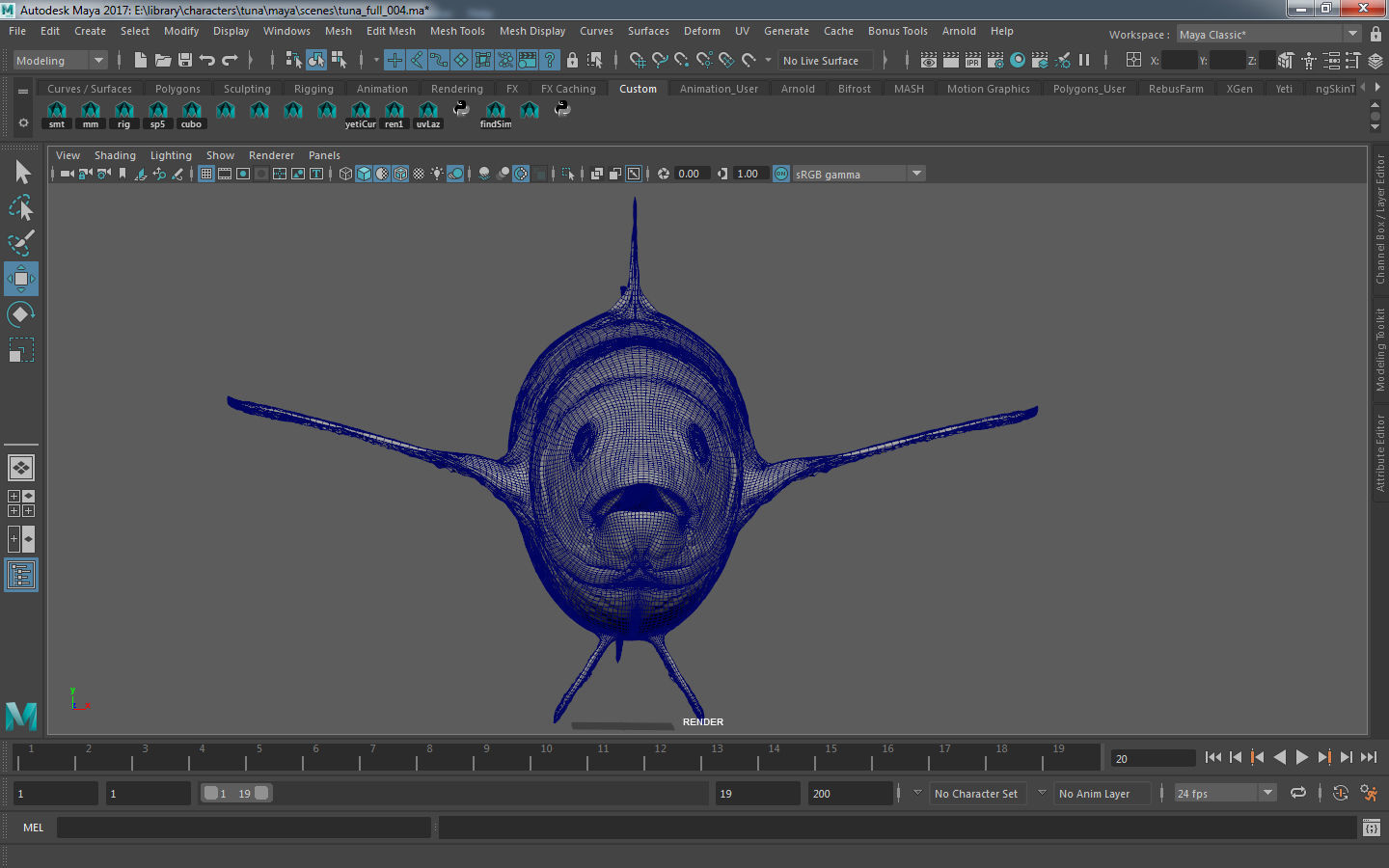Open the Attribute Editor side tab
The width and height of the screenshot is (1389, 868).
1380,453
